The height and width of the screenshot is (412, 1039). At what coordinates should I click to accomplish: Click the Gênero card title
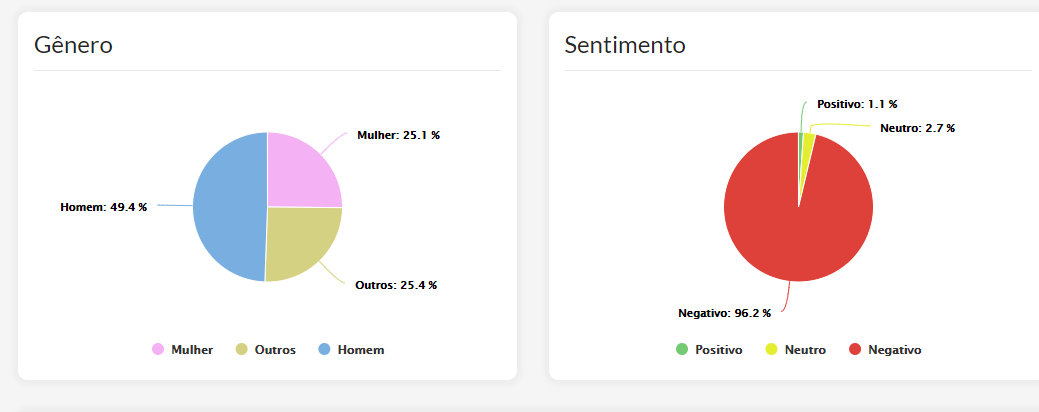click(73, 45)
